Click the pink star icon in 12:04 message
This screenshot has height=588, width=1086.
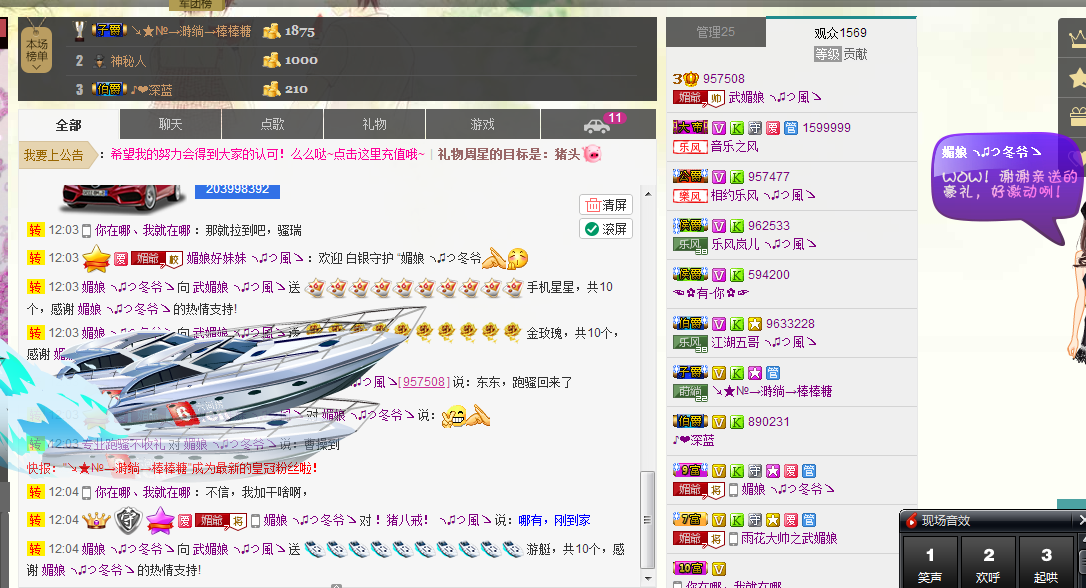tap(159, 521)
